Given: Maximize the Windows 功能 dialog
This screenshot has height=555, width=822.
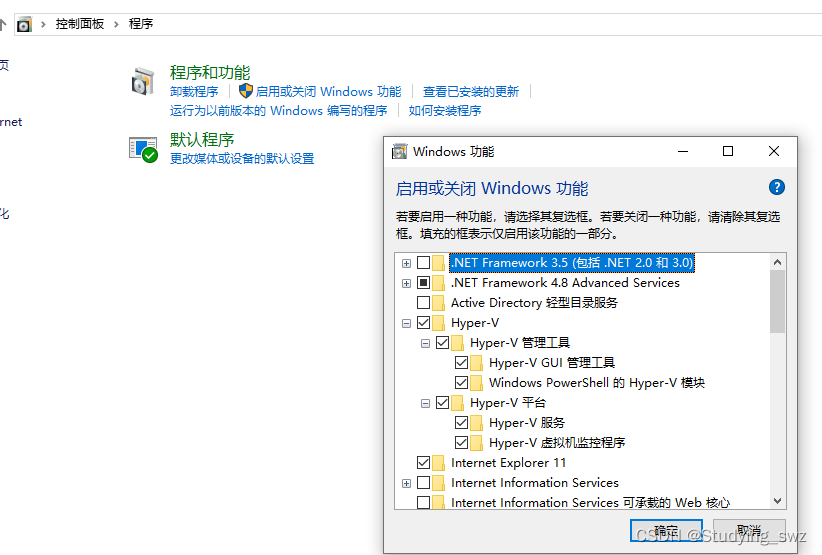Looking at the screenshot, I should [728, 151].
